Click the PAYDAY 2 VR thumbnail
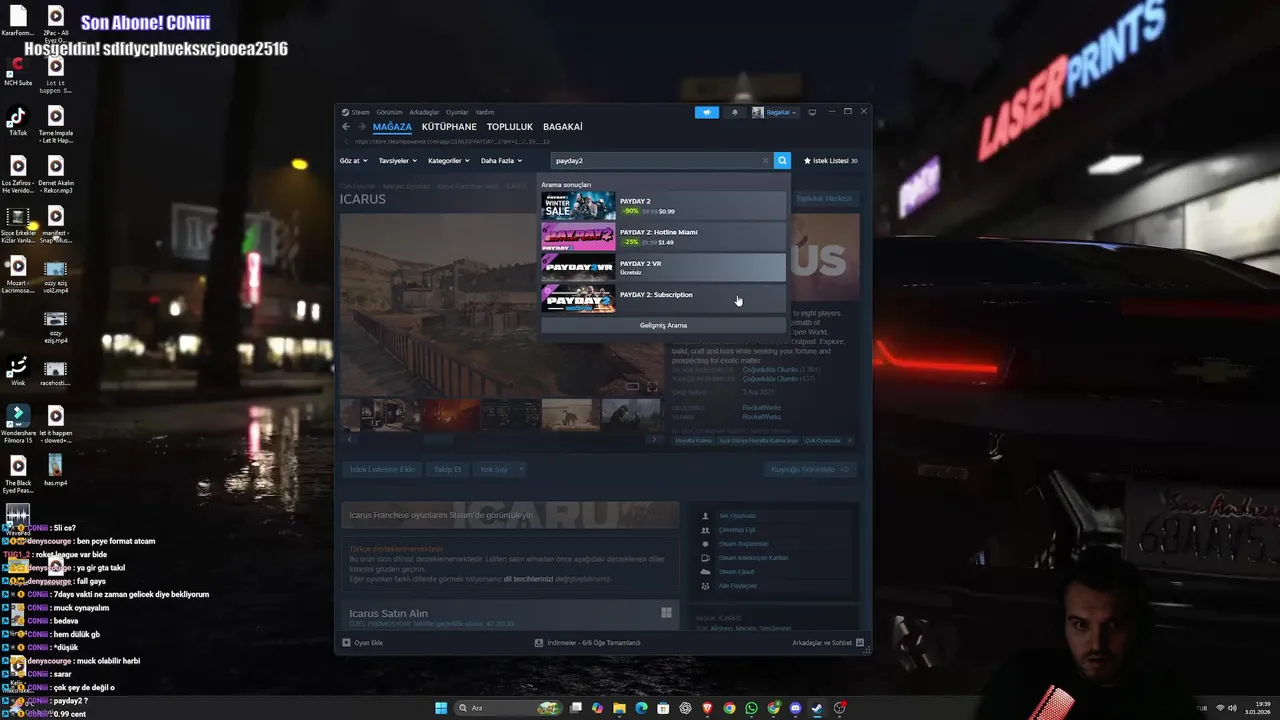The image size is (1280, 720). (x=578, y=268)
